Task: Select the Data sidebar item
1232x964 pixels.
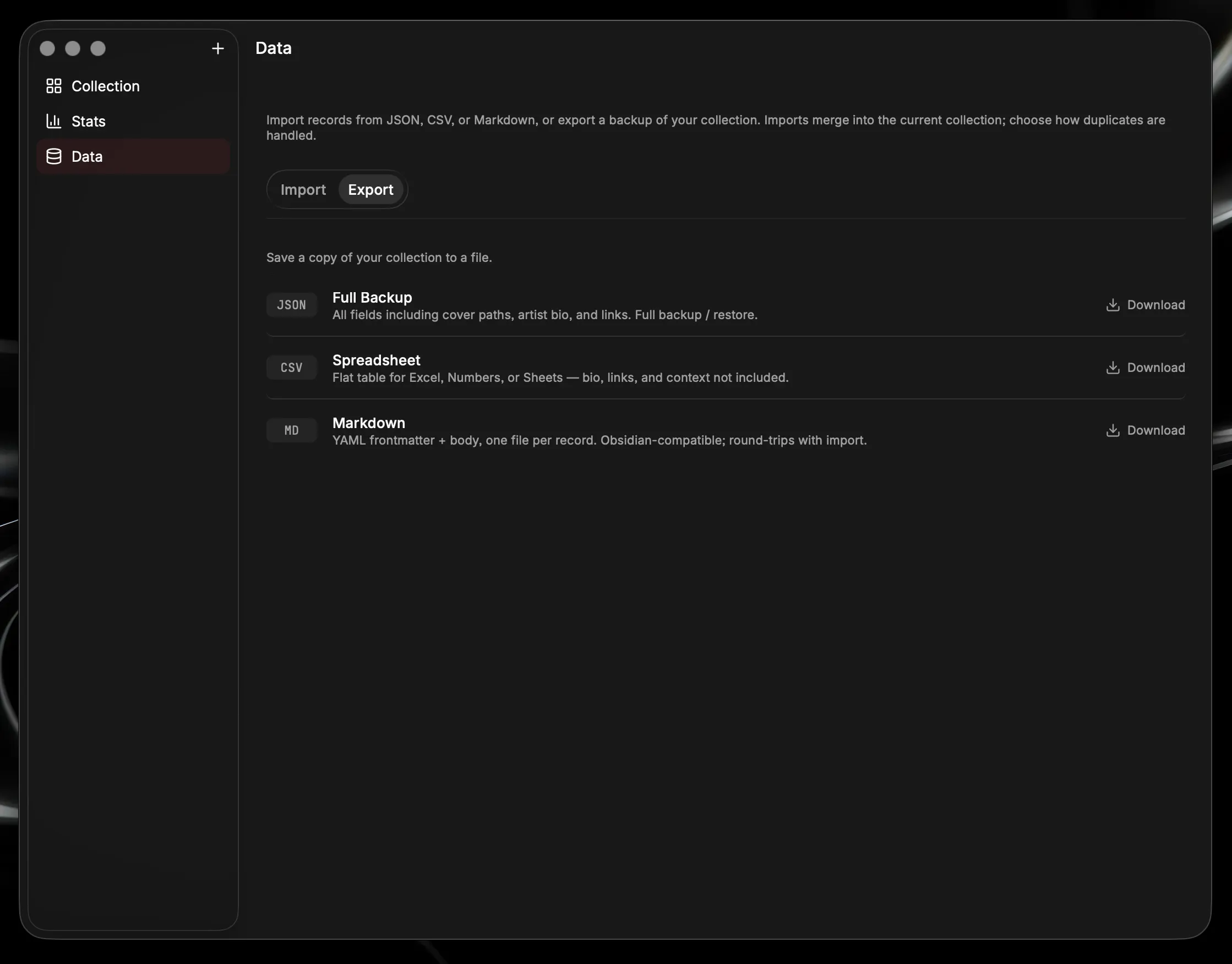Action: [133, 156]
